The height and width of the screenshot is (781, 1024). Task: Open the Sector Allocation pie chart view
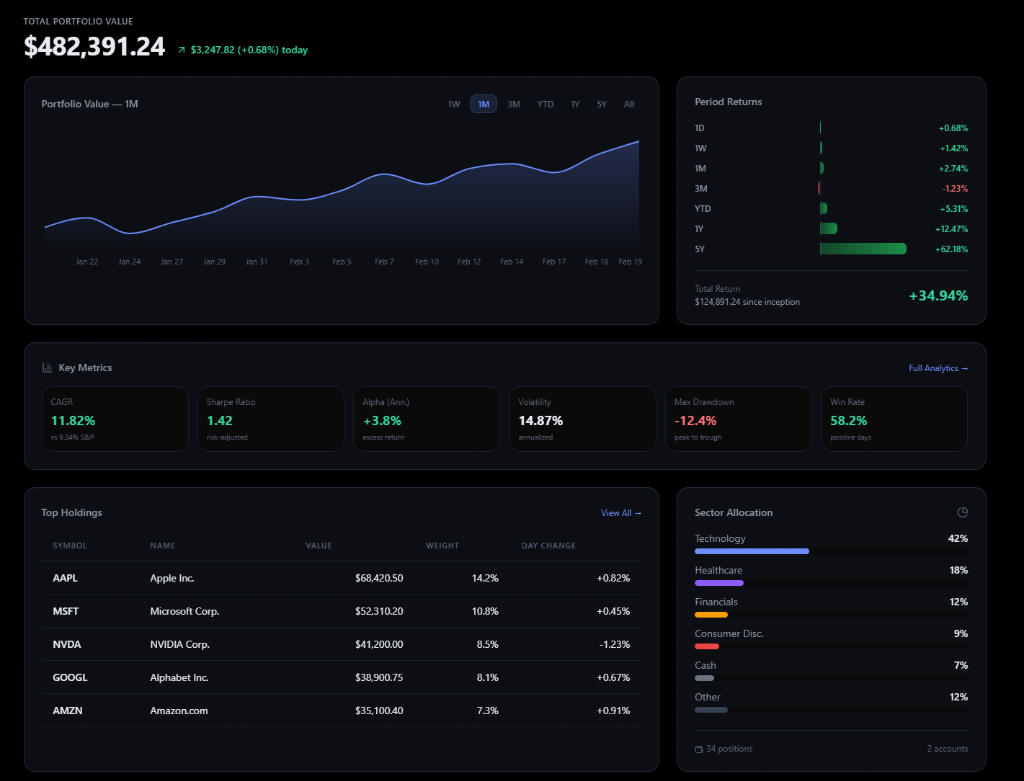pos(962,512)
